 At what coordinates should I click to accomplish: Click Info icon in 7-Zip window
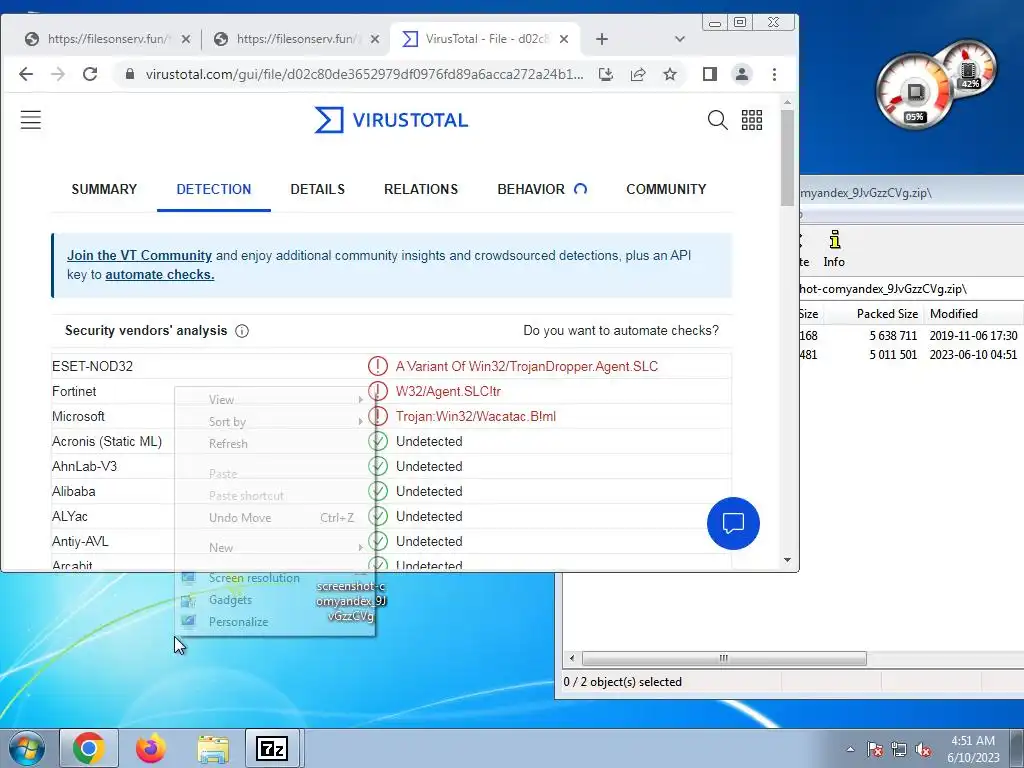[834, 249]
